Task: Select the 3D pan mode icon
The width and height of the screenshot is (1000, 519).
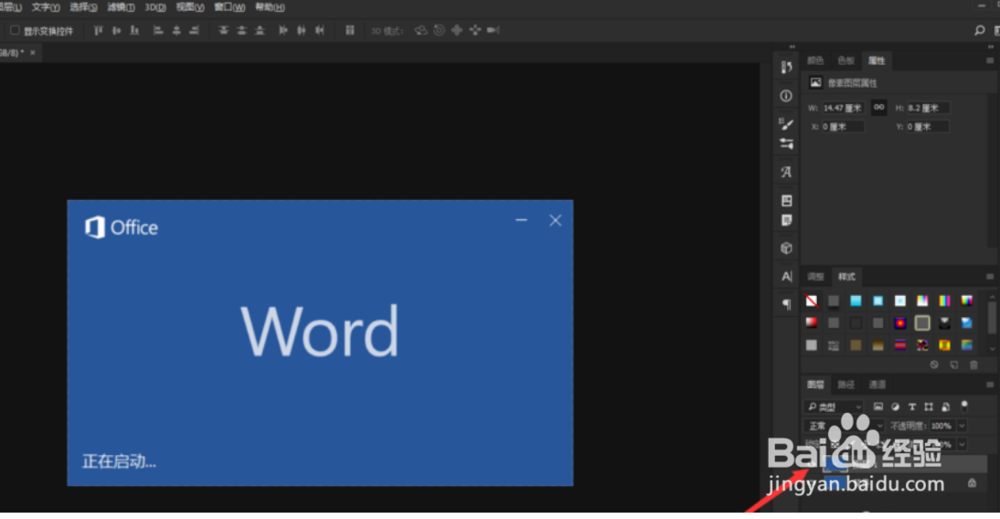Action: 457,30
